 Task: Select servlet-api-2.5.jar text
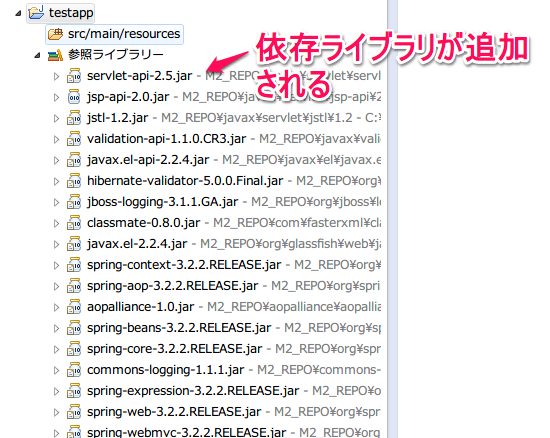pos(140,76)
